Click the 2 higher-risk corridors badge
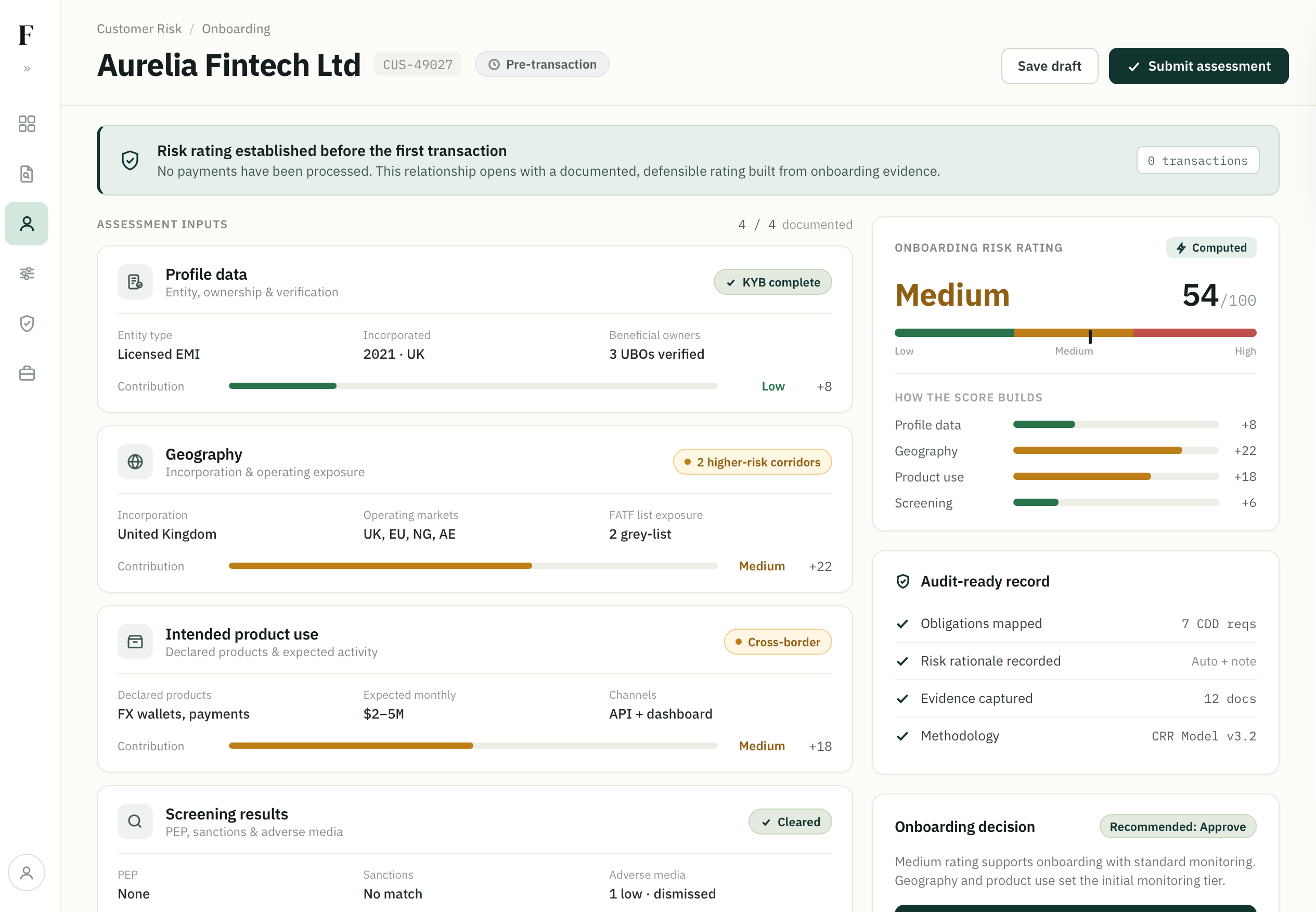1316x912 pixels. pos(752,462)
